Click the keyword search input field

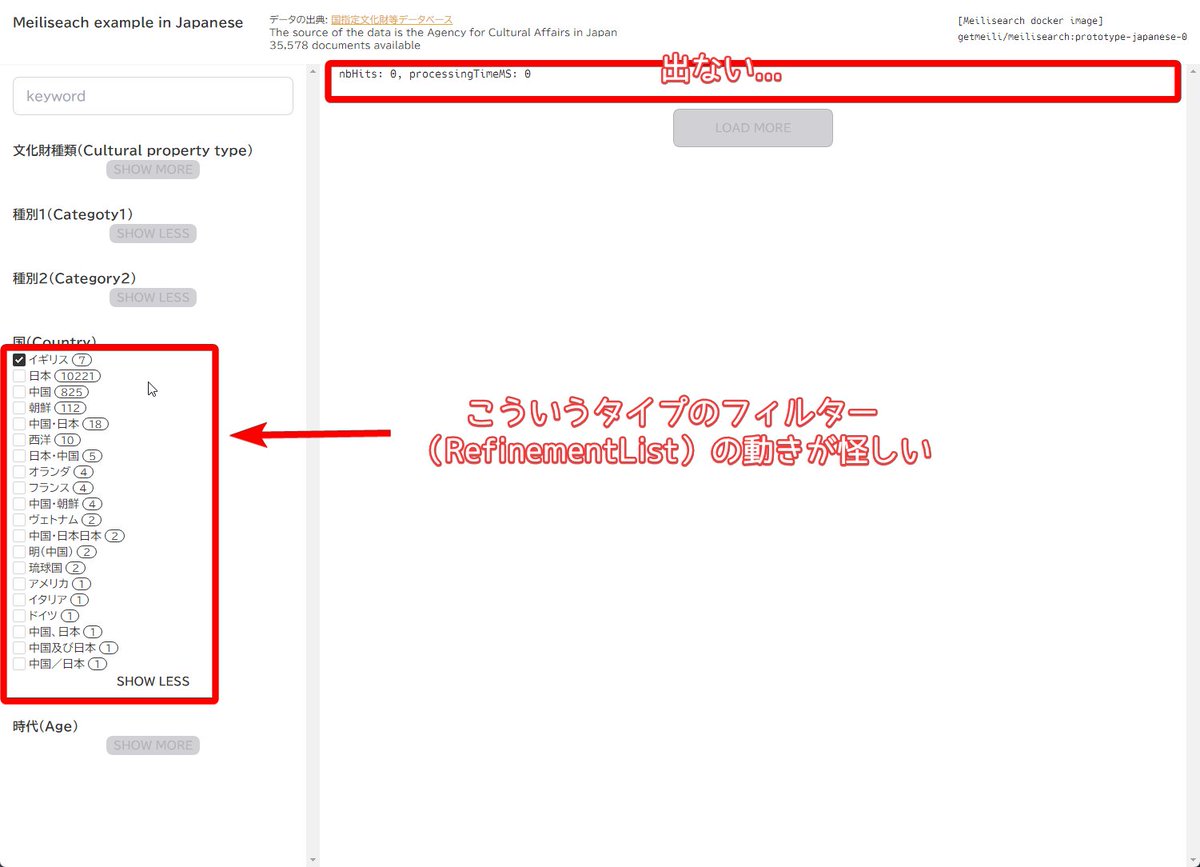pyautogui.click(x=152, y=96)
